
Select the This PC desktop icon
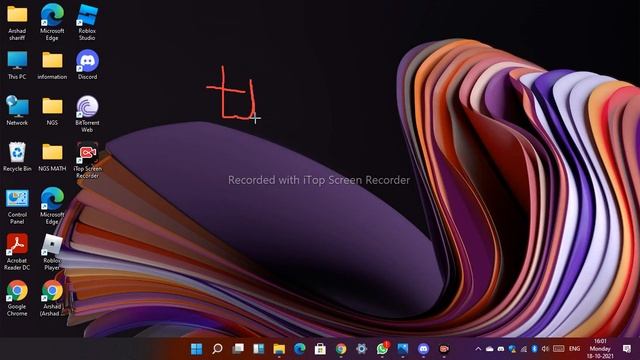pyautogui.click(x=17, y=65)
